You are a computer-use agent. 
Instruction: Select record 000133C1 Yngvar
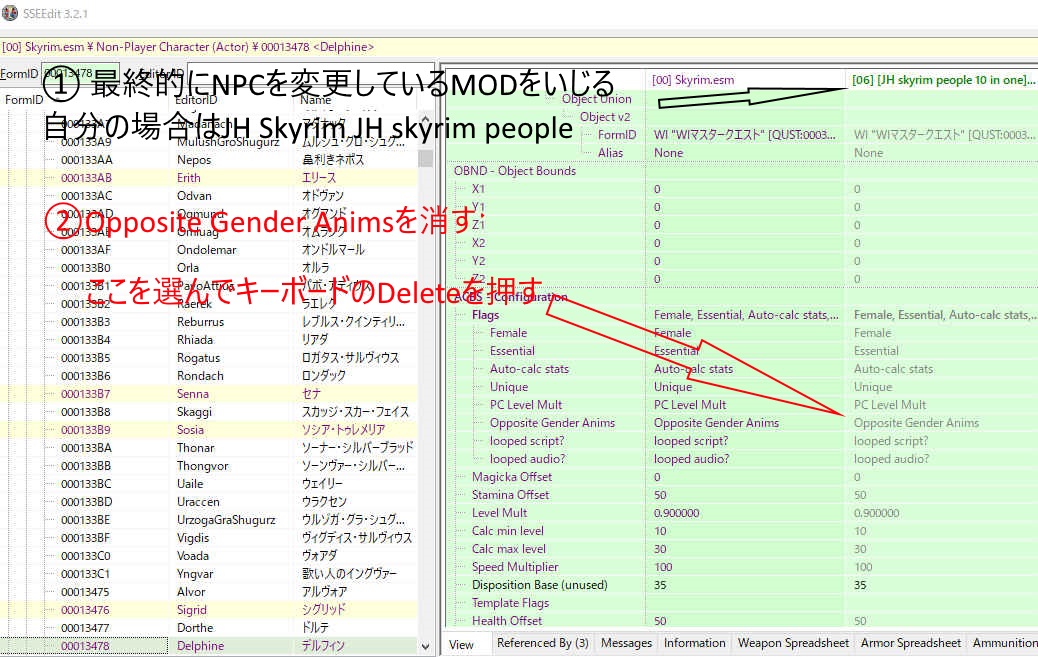point(209,574)
